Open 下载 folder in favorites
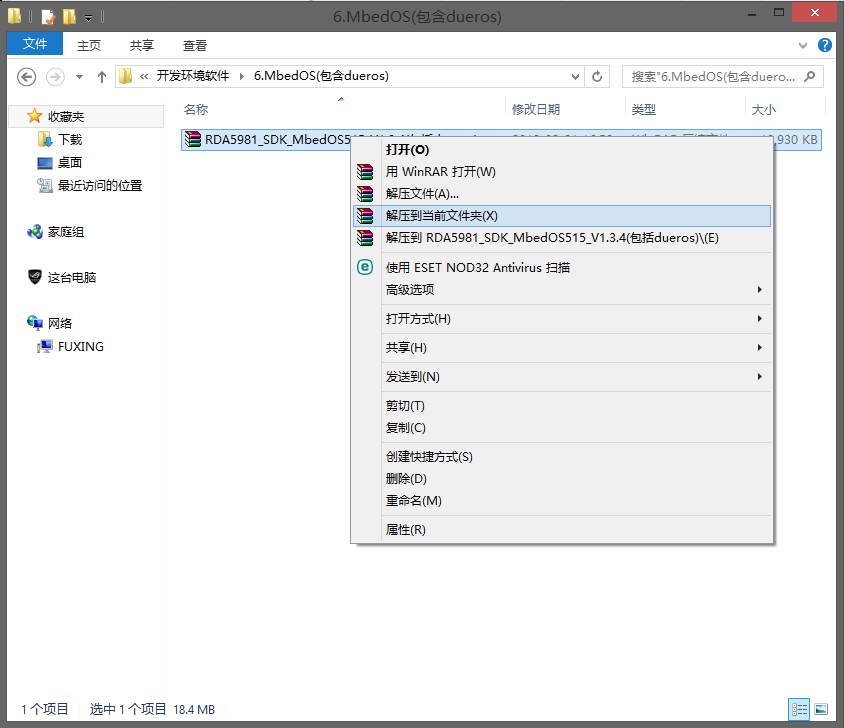This screenshot has height=728, width=844. [70, 139]
